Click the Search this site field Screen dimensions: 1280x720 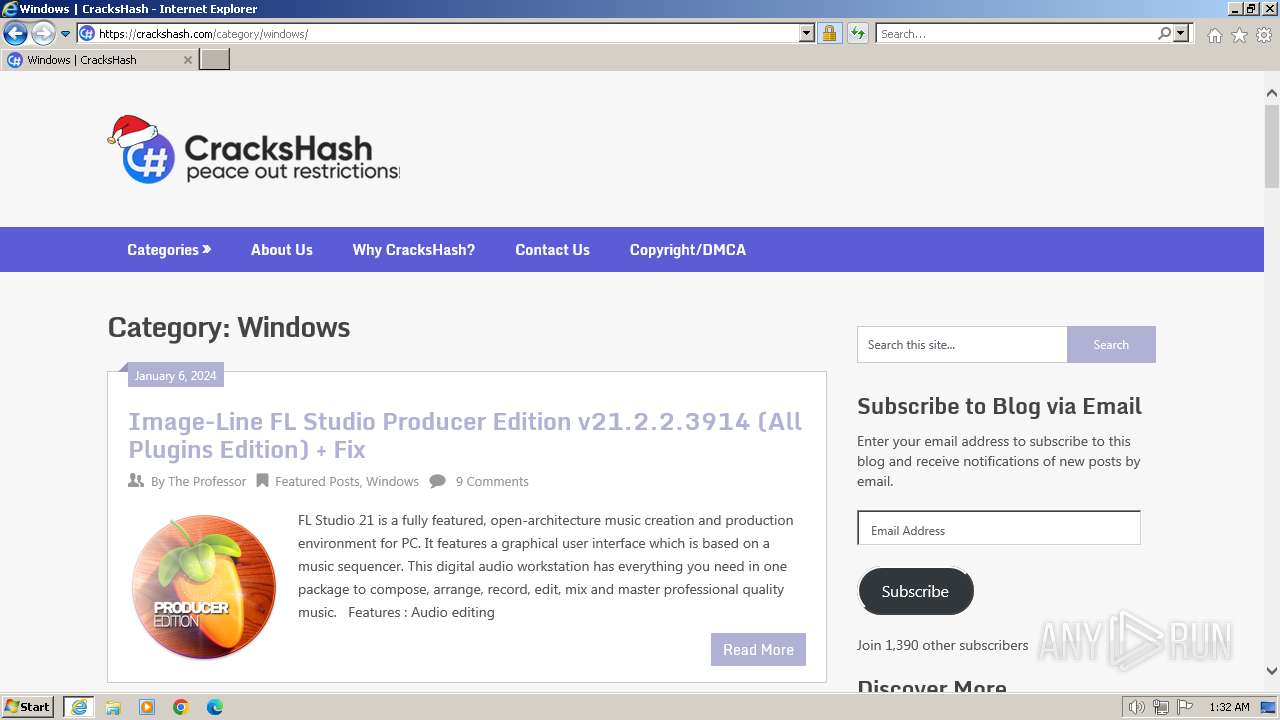pyautogui.click(x=962, y=345)
